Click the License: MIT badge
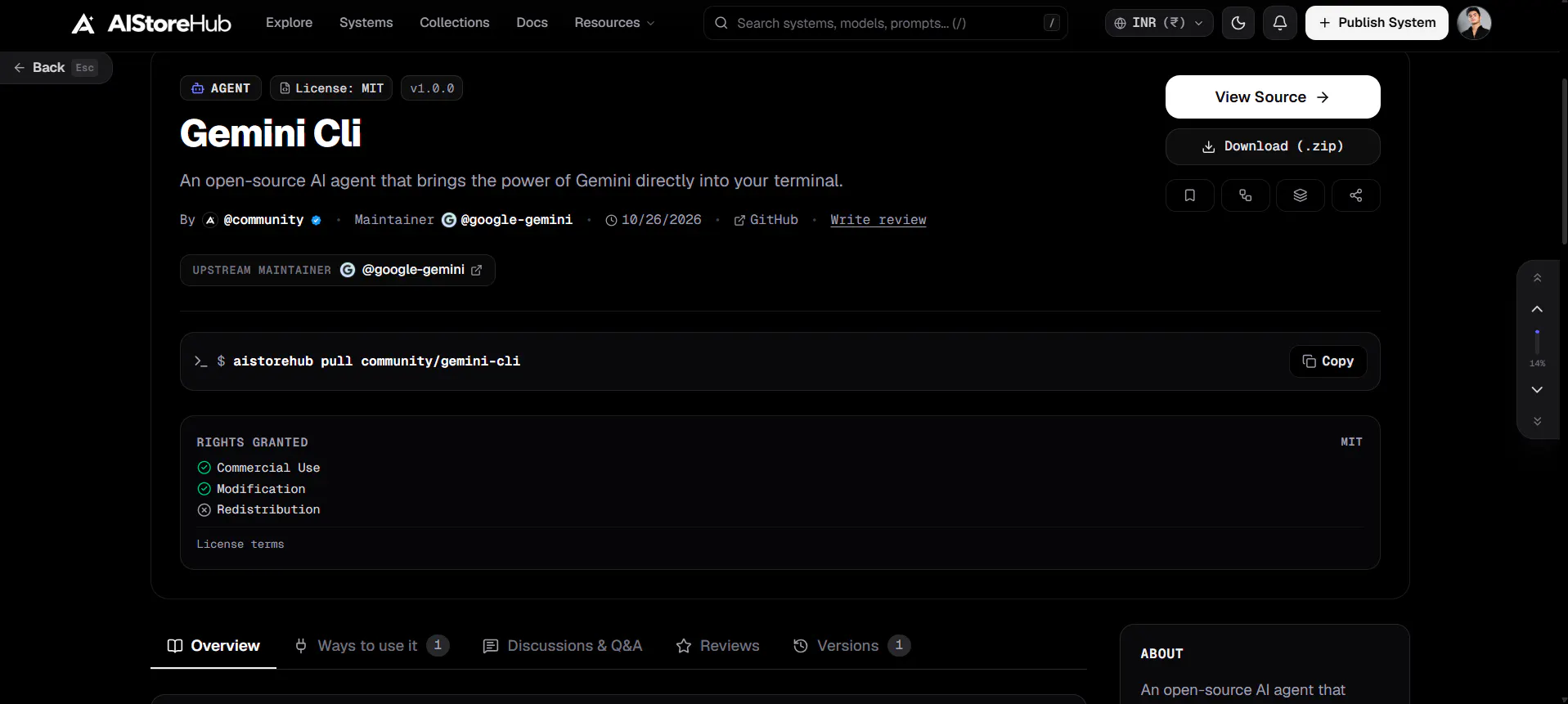Screen dimensions: 1568x704 (x=331, y=88)
